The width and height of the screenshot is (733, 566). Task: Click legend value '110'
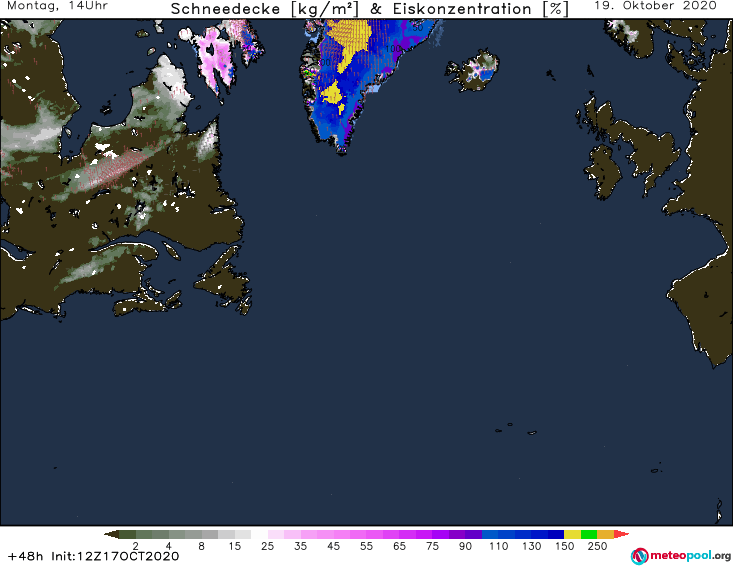click(498, 546)
